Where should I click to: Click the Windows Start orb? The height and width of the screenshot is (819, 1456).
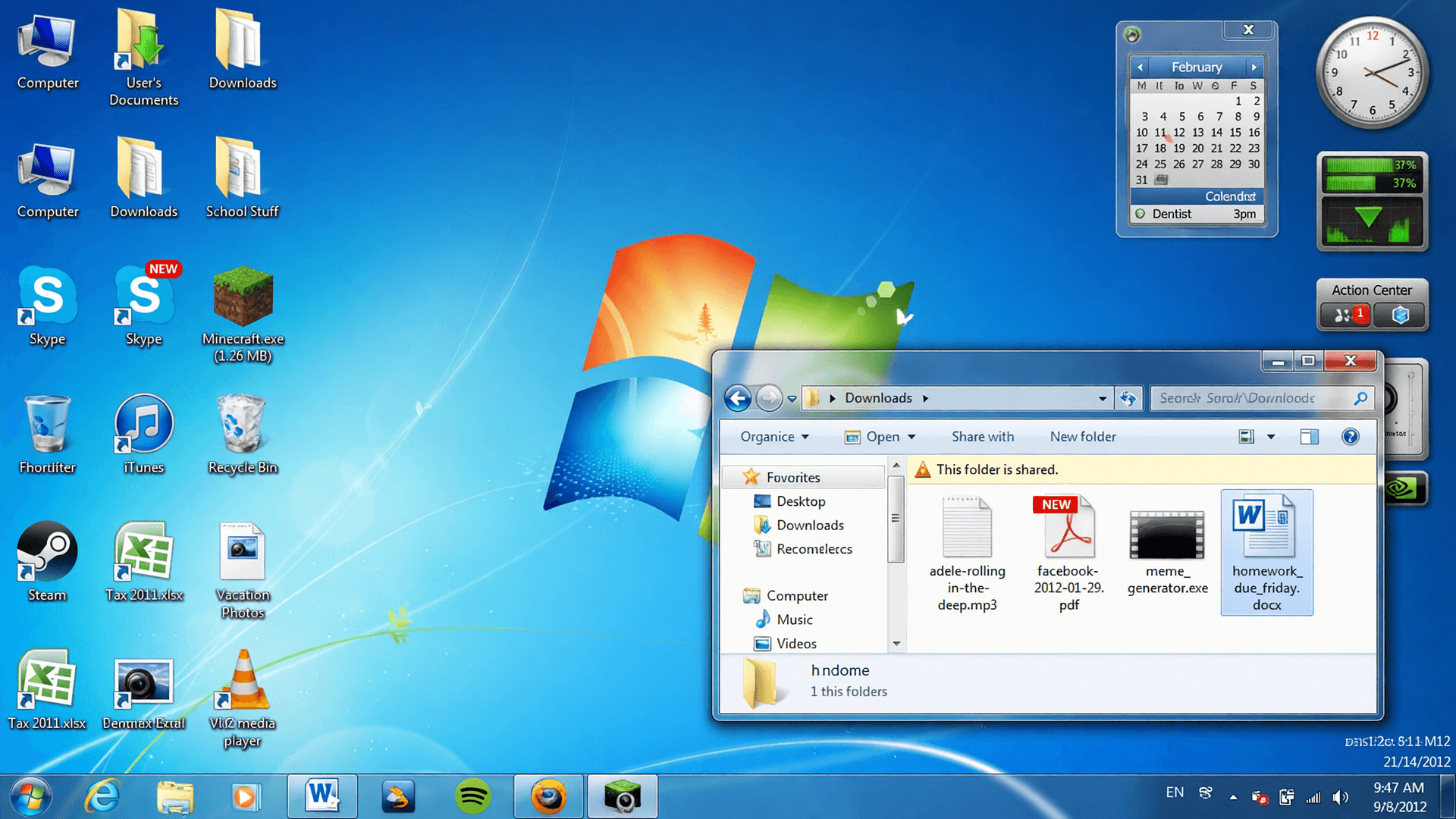[30, 797]
